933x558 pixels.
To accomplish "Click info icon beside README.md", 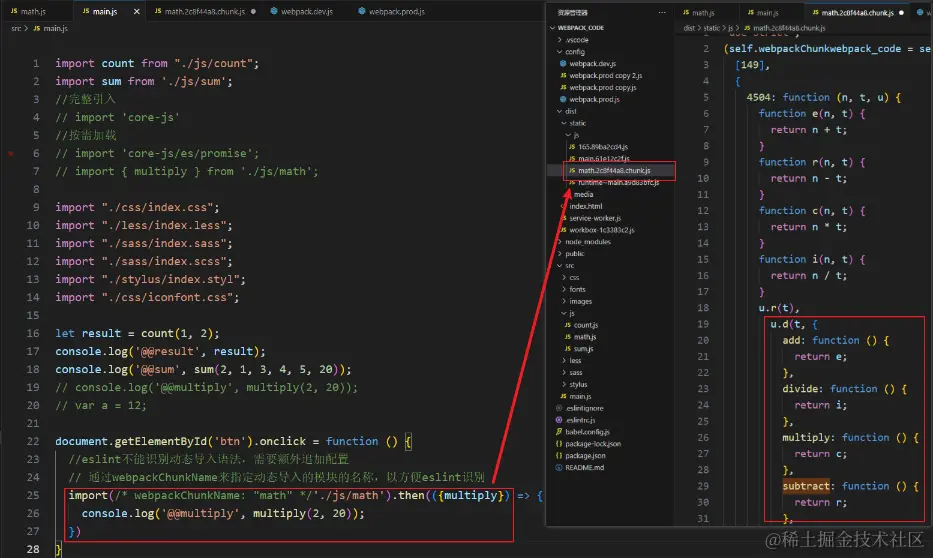I will 559,468.
